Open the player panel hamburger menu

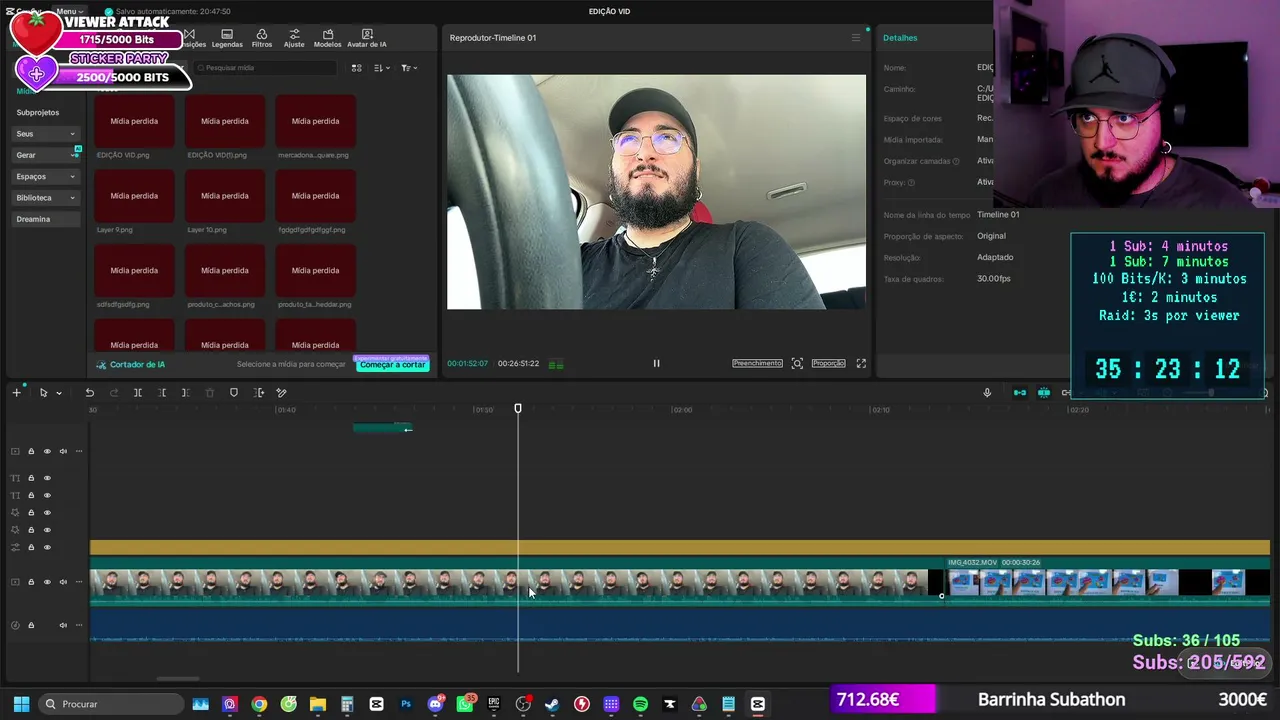click(x=855, y=38)
